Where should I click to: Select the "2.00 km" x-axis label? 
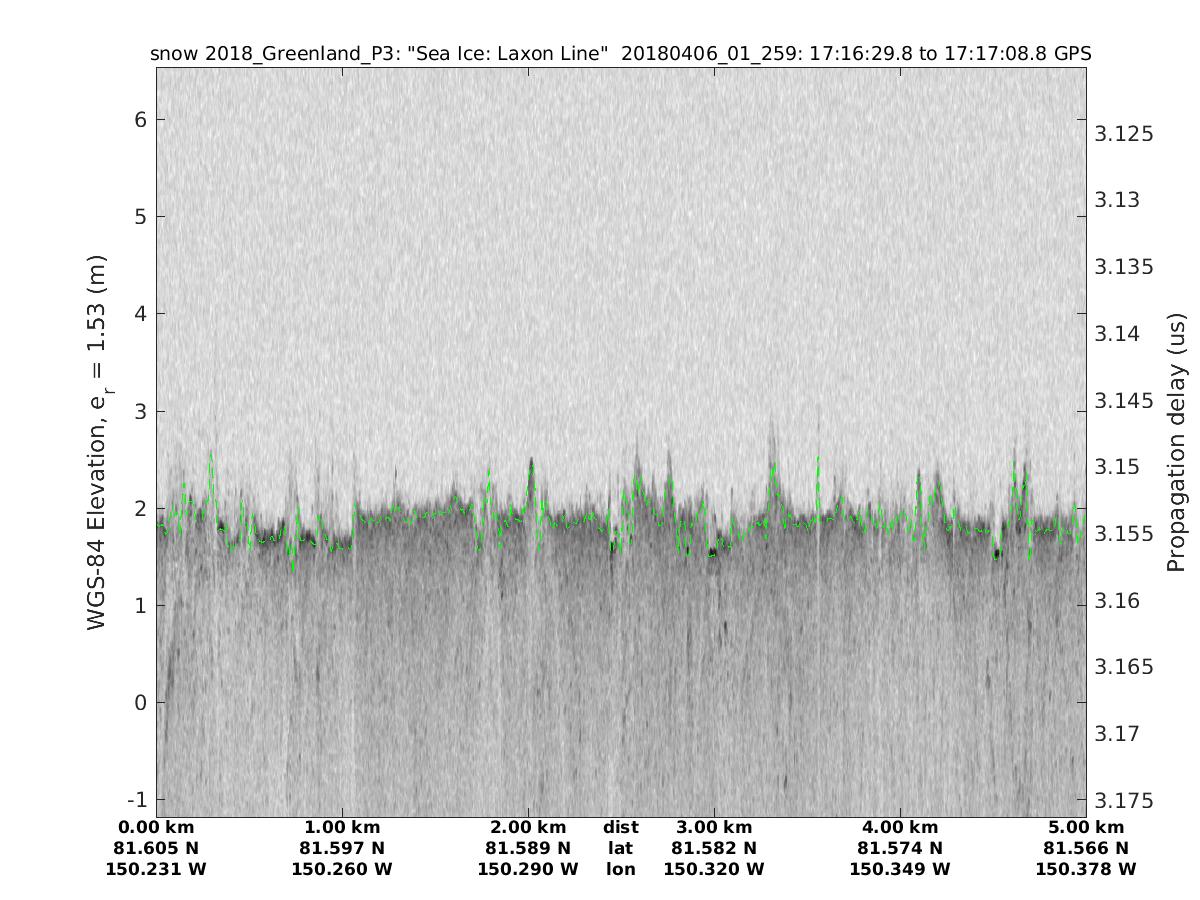(x=528, y=827)
